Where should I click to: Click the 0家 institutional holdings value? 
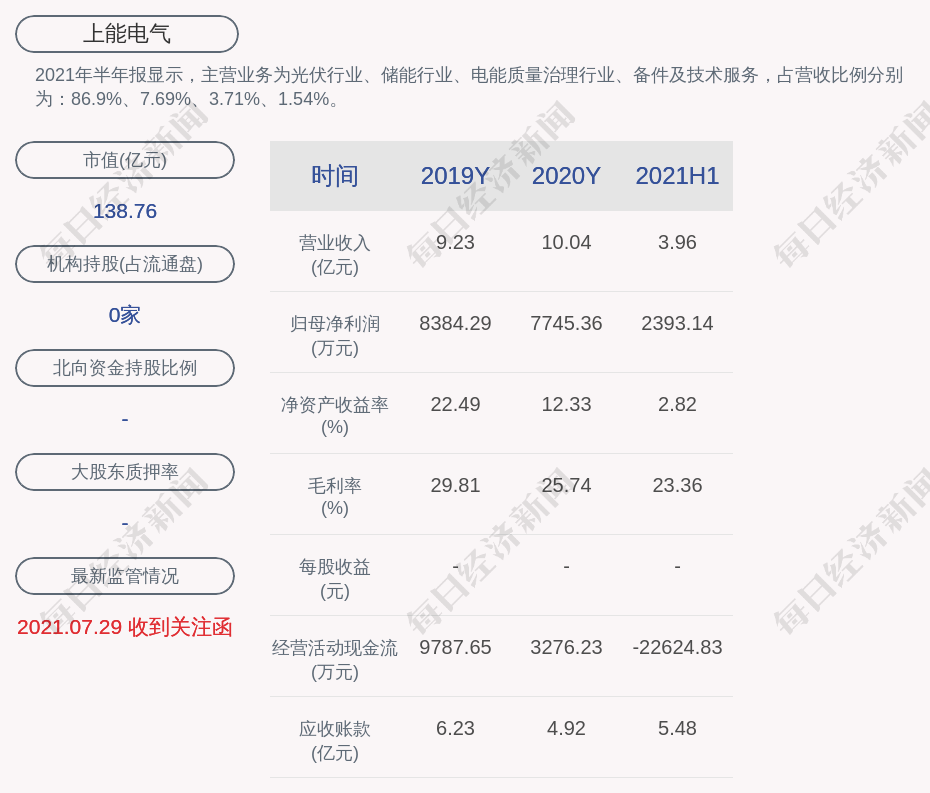[x=125, y=315]
